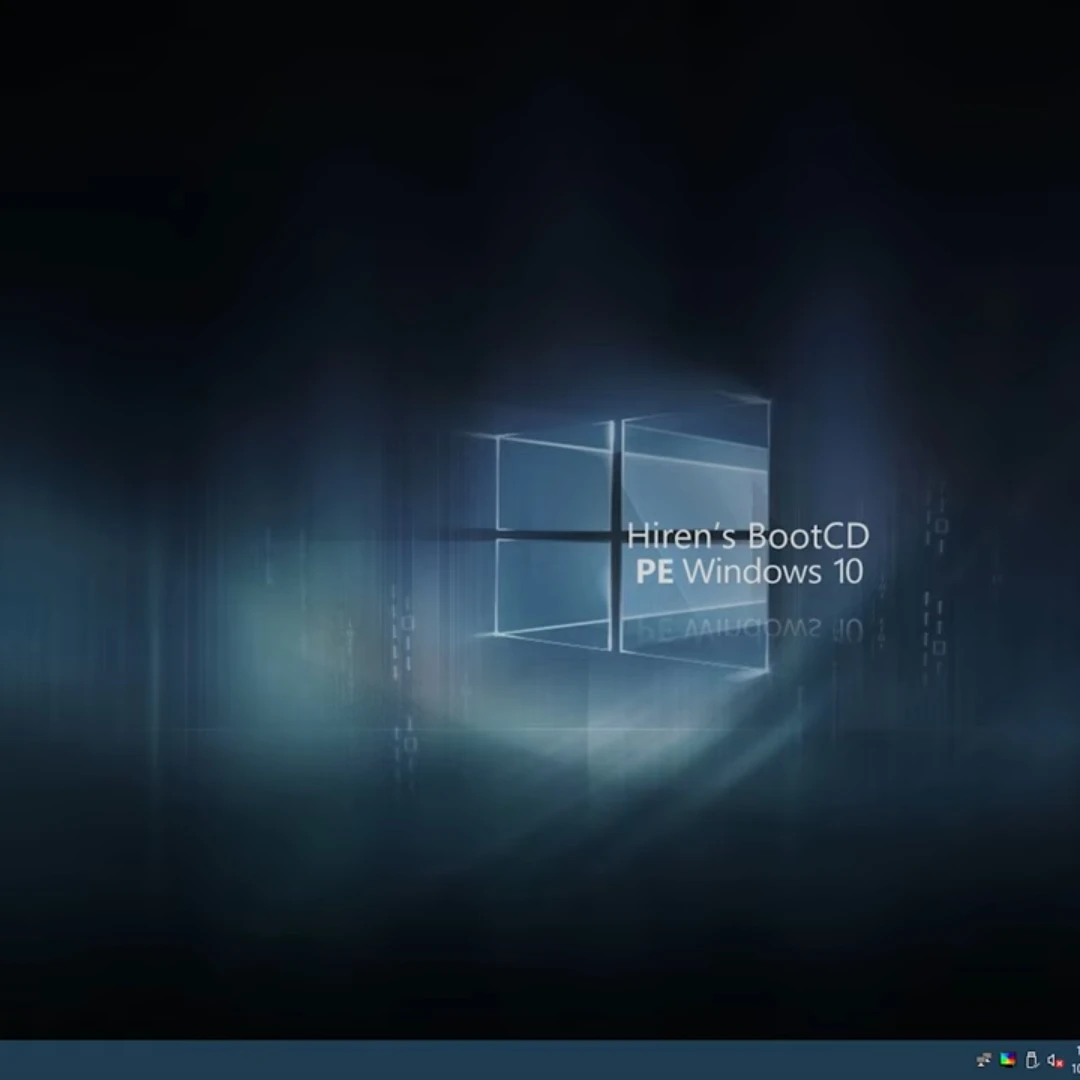
Task: Click the muted speaker volume icon
Action: pos(1055,1061)
